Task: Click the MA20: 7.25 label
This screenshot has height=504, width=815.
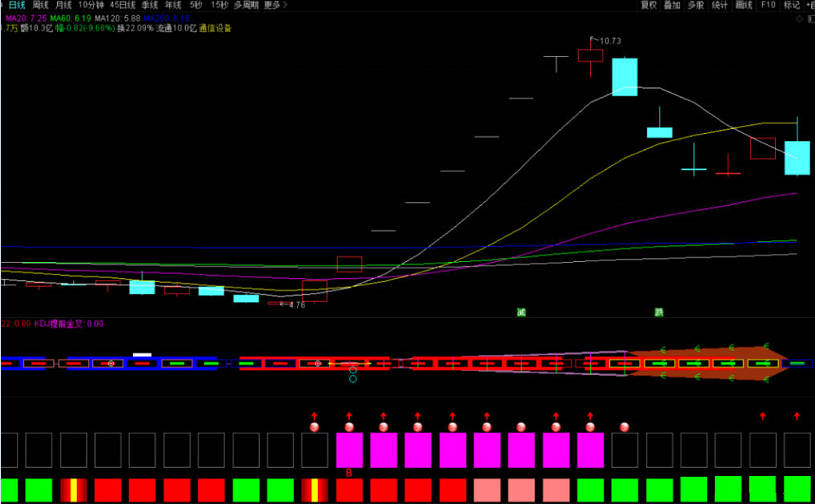Action: (x=26, y=19)
